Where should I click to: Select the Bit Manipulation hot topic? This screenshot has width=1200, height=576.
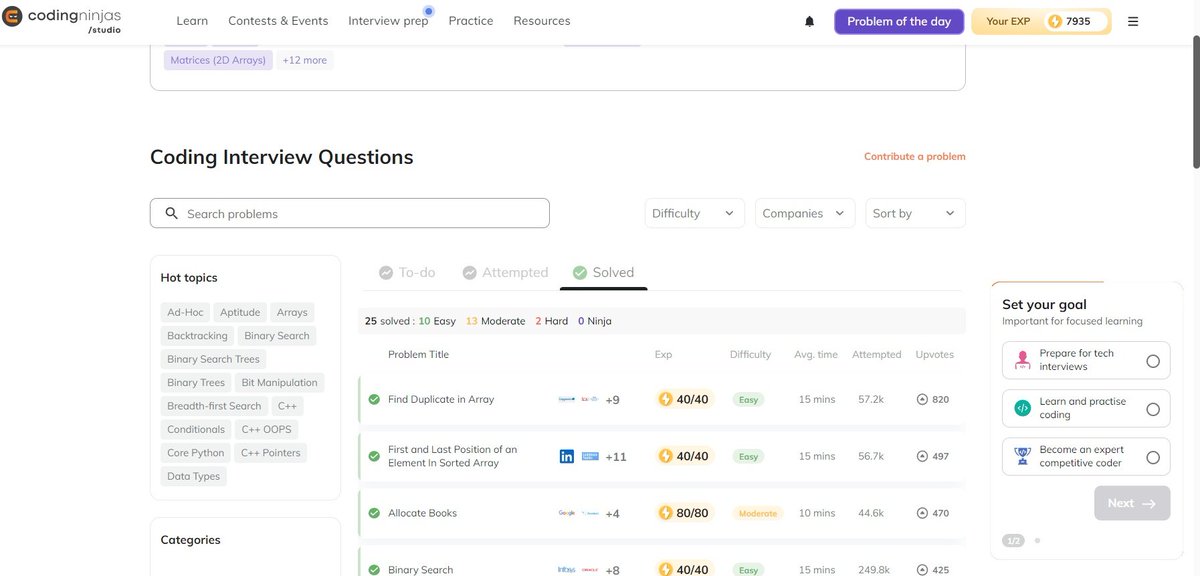click(280, 382)
